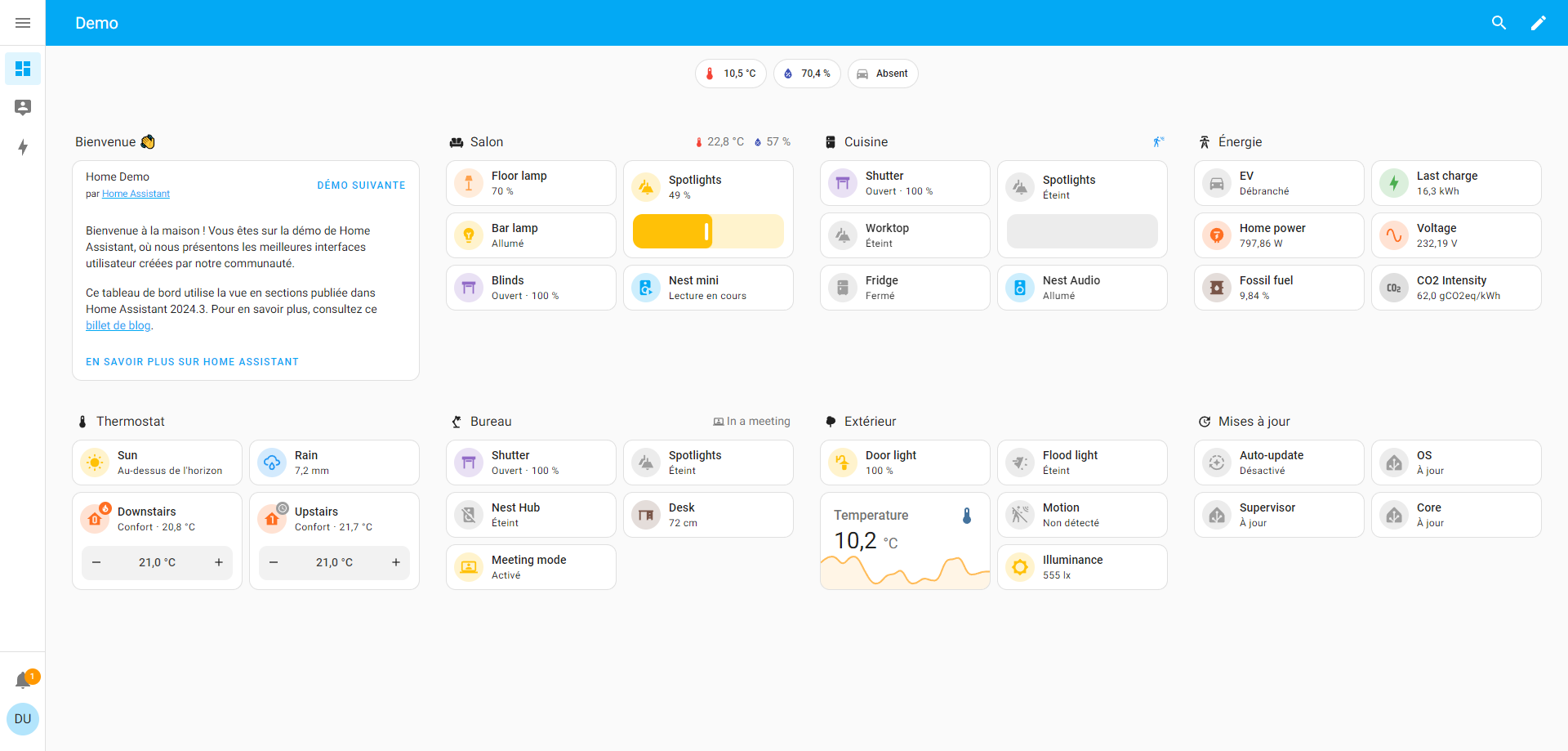Click the Upstairs thermostat home icon
The height and width of the screenshot is (751, 1568).
pyautogui.click(x=272, y=519)
